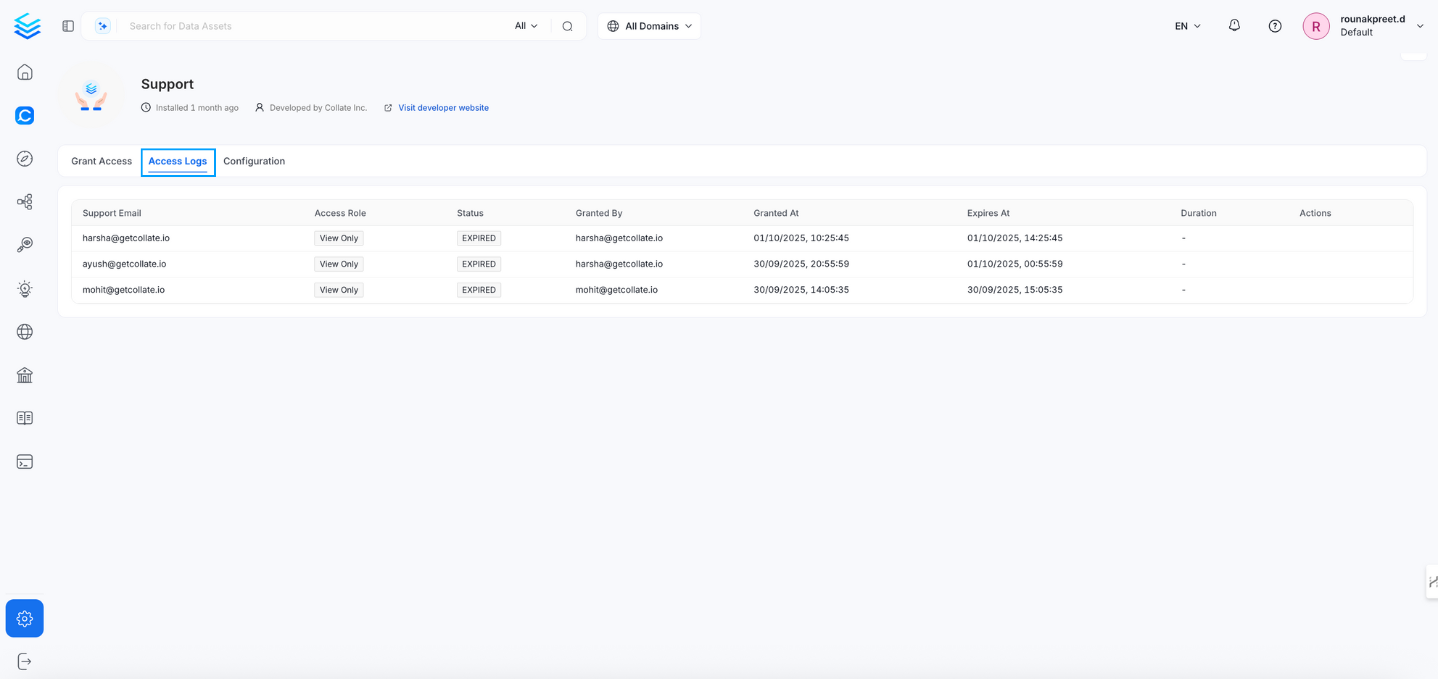Click the Access Role column header
This screenshot has width=1438, height=679.
pyautogui.click(x=340, y=213)
